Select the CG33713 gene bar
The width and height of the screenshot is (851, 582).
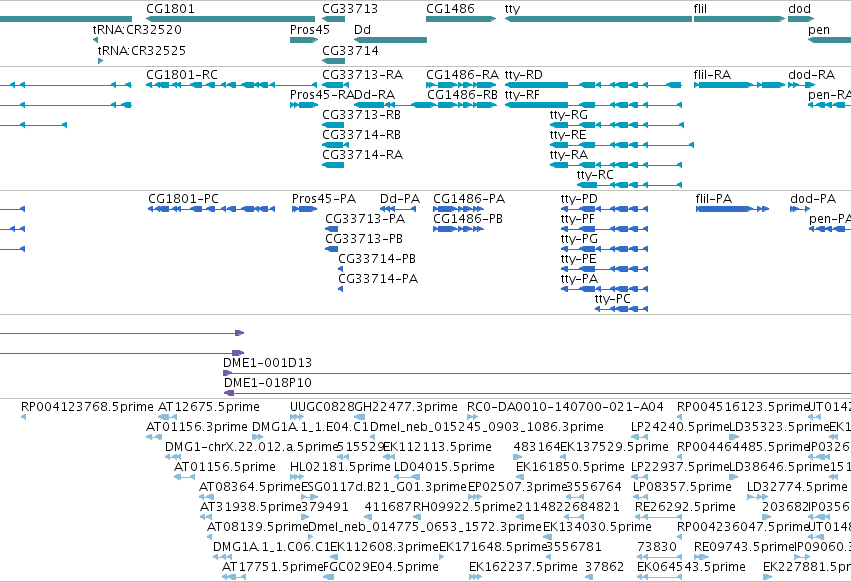pyautogui.click(x=333, y=19)
